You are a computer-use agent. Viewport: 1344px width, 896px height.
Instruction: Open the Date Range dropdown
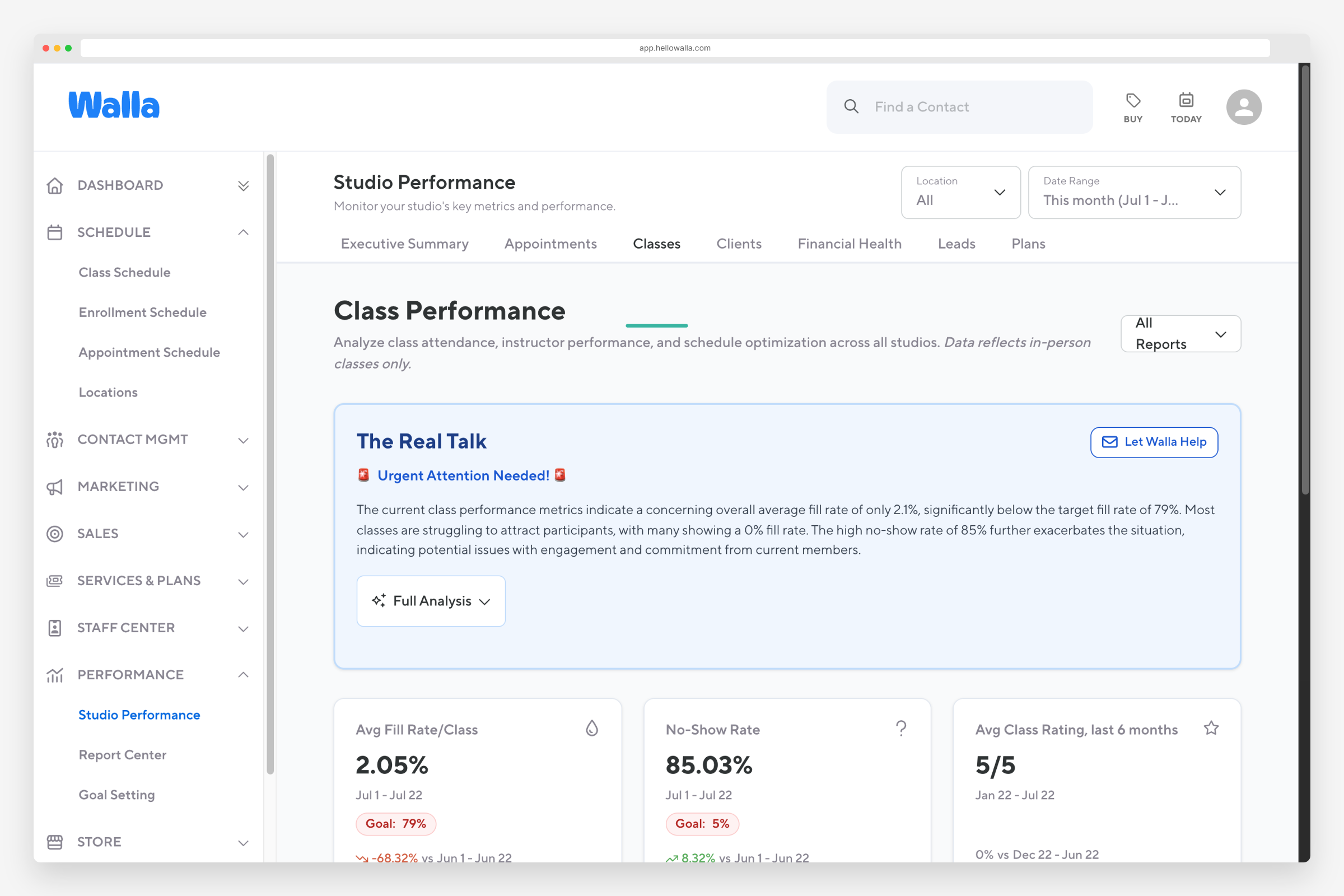click(1135, 193)
